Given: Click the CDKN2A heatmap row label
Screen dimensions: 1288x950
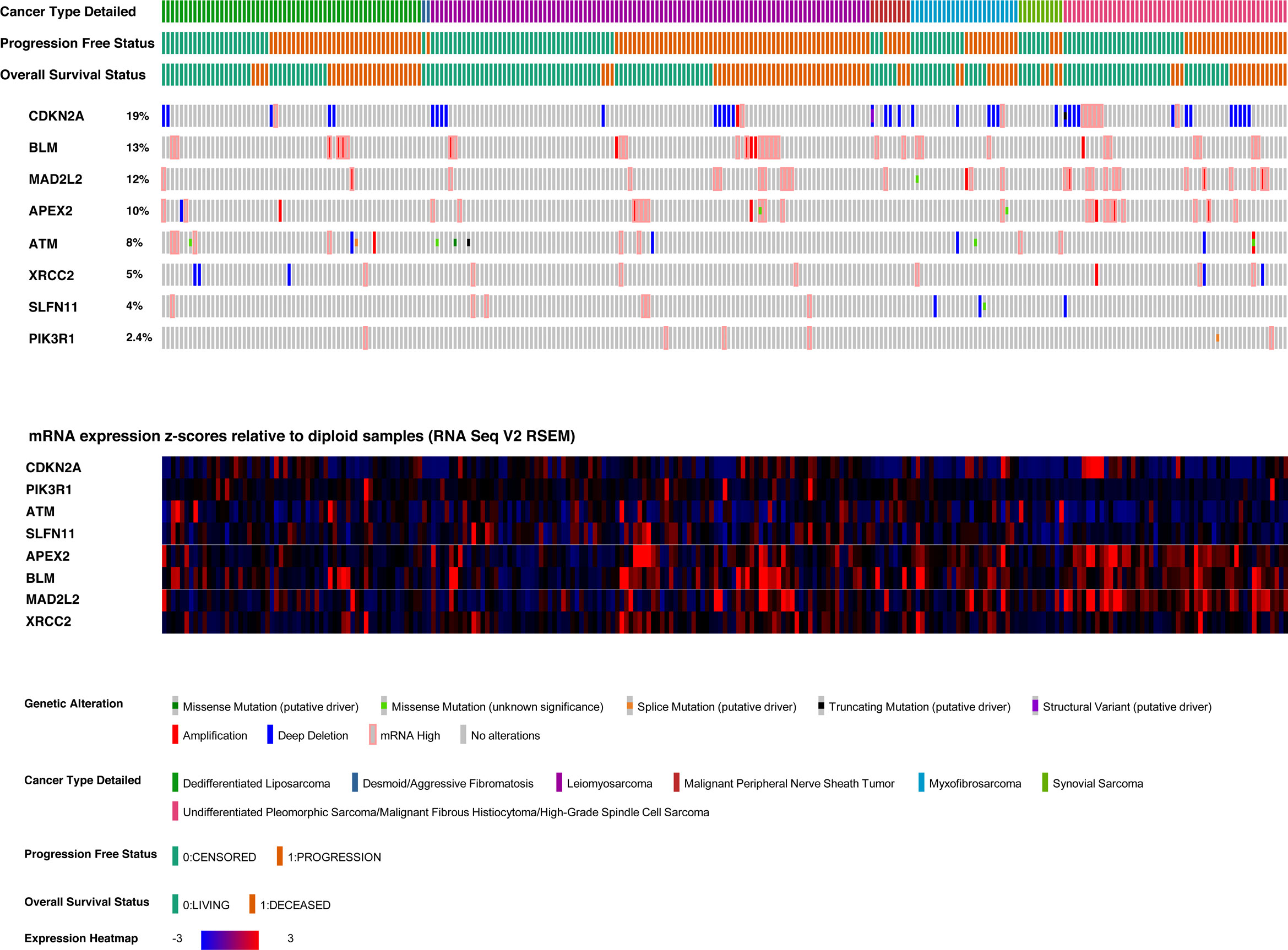Looking at the screenshot, I should click(x=53, y=467).
